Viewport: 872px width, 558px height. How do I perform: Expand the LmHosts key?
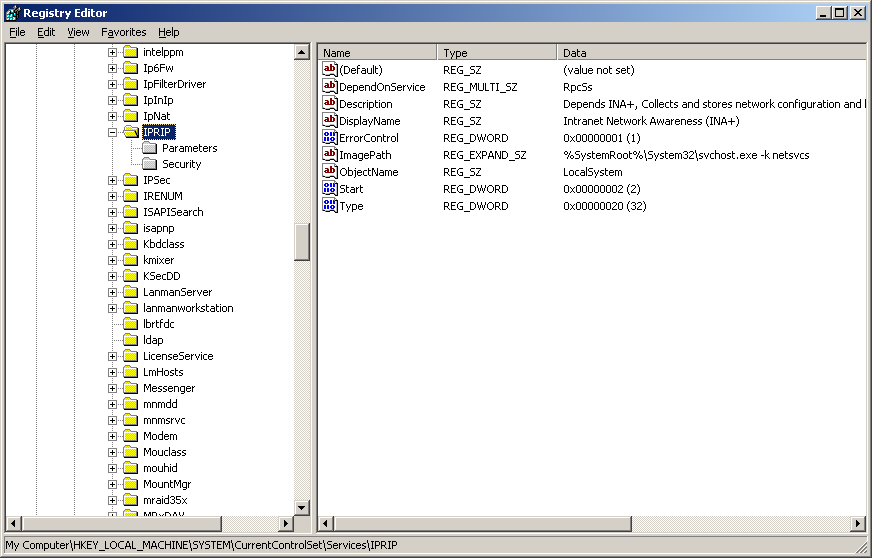(112, 372)
